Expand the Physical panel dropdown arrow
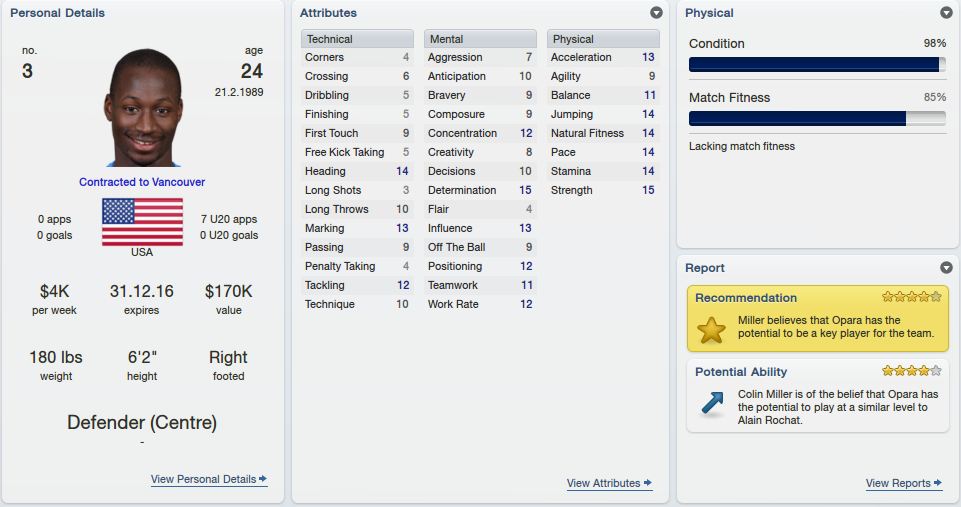The image size is (961, 507). 946,13
